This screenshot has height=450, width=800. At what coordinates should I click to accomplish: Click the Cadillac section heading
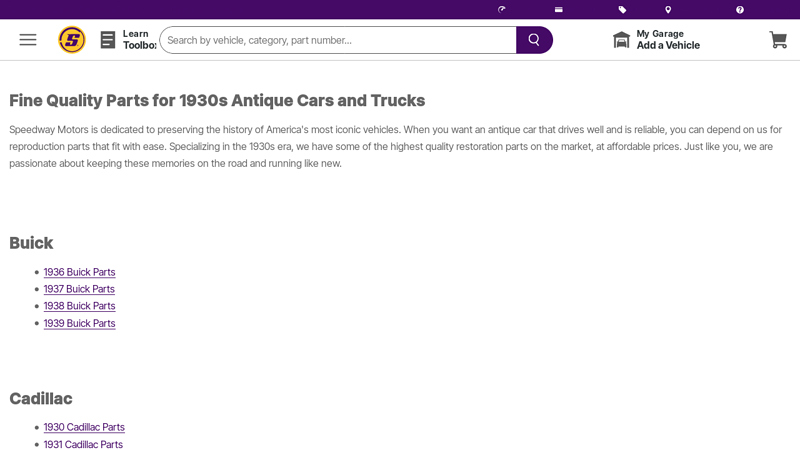click(x=41, y=398)
